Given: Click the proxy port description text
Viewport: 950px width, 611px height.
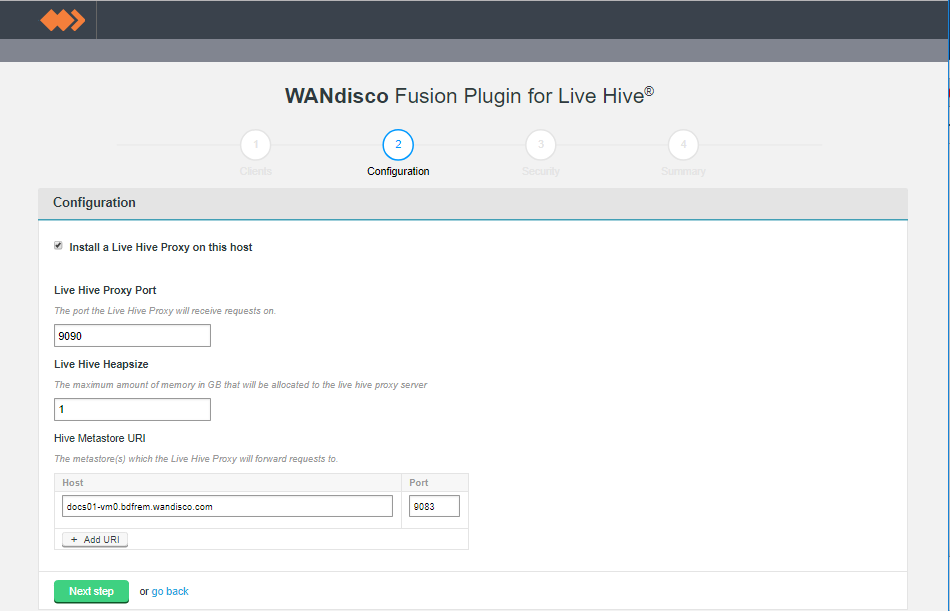Looking at the screenshot, I should [x=165, y=311].
